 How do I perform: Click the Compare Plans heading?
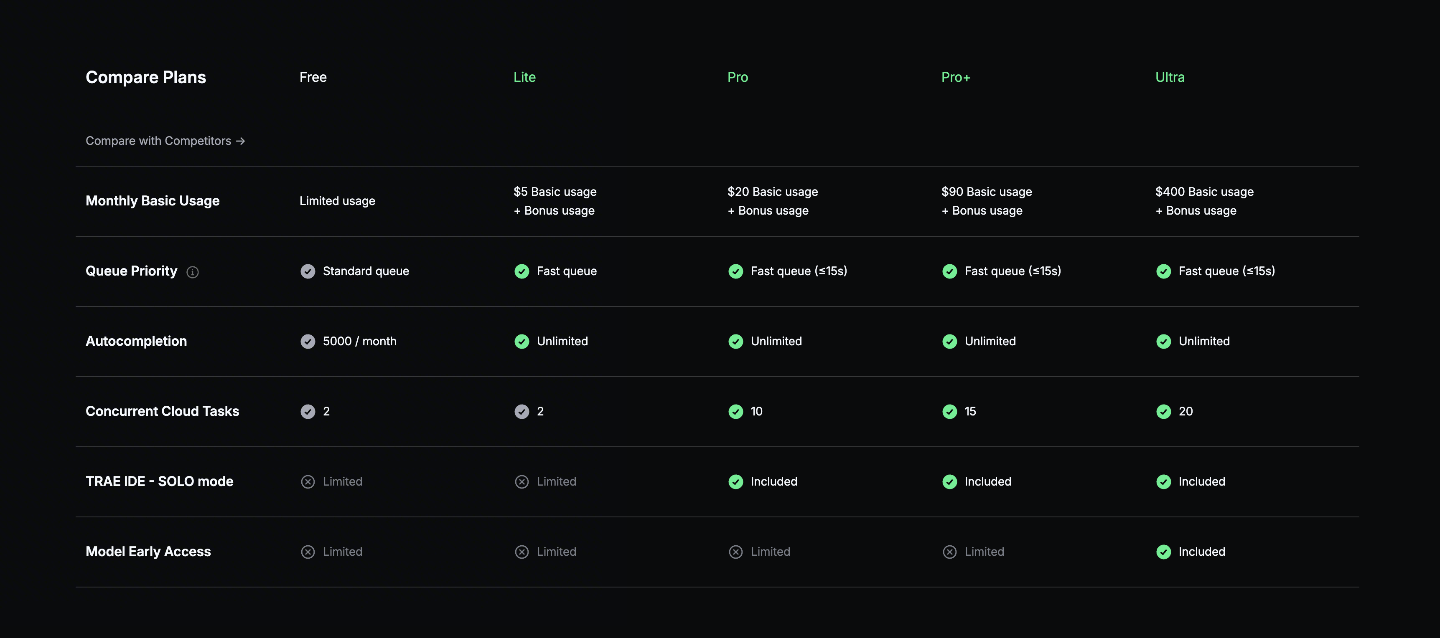(x=146, y=77)
